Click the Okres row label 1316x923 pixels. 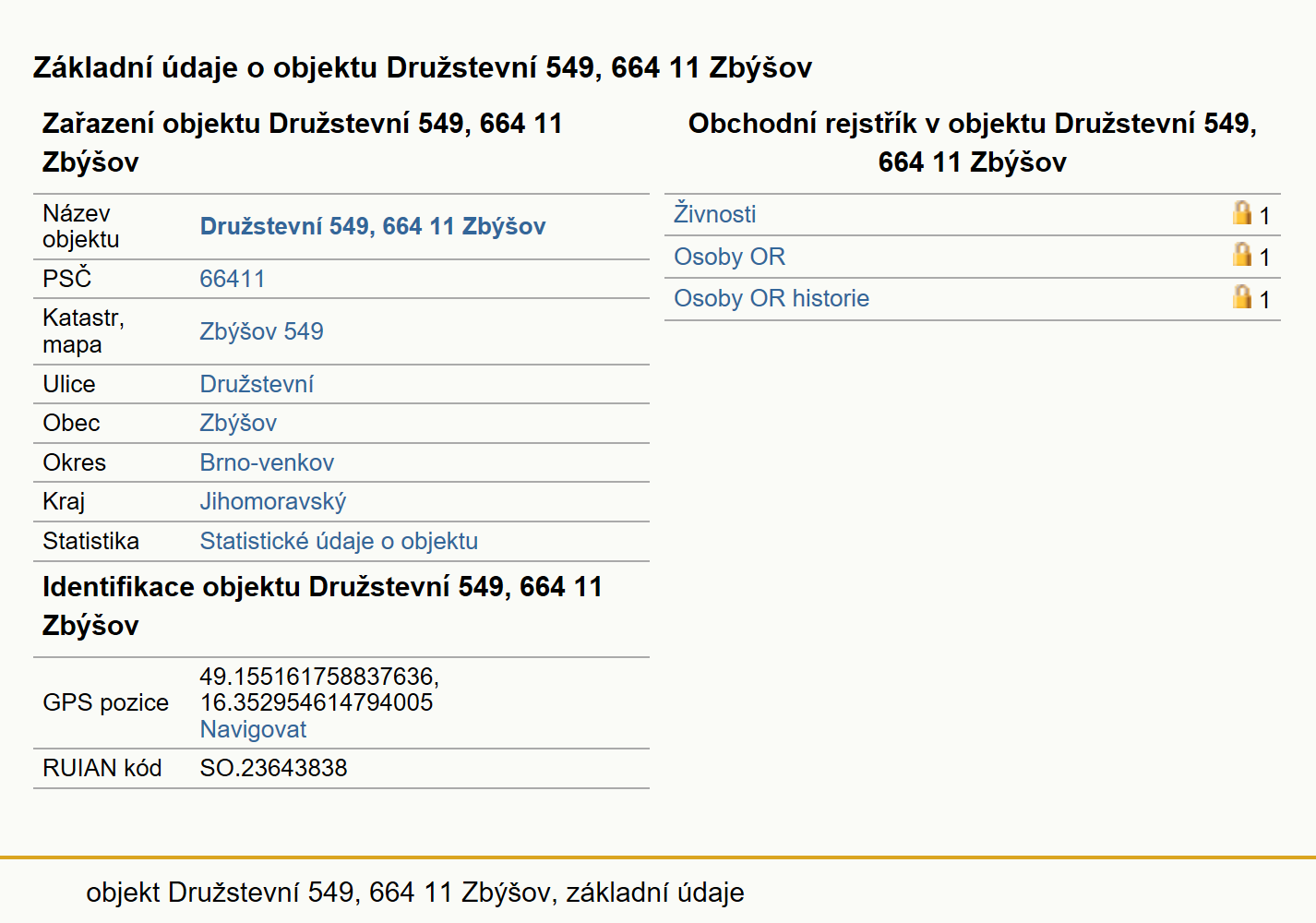tap(75, 462)
